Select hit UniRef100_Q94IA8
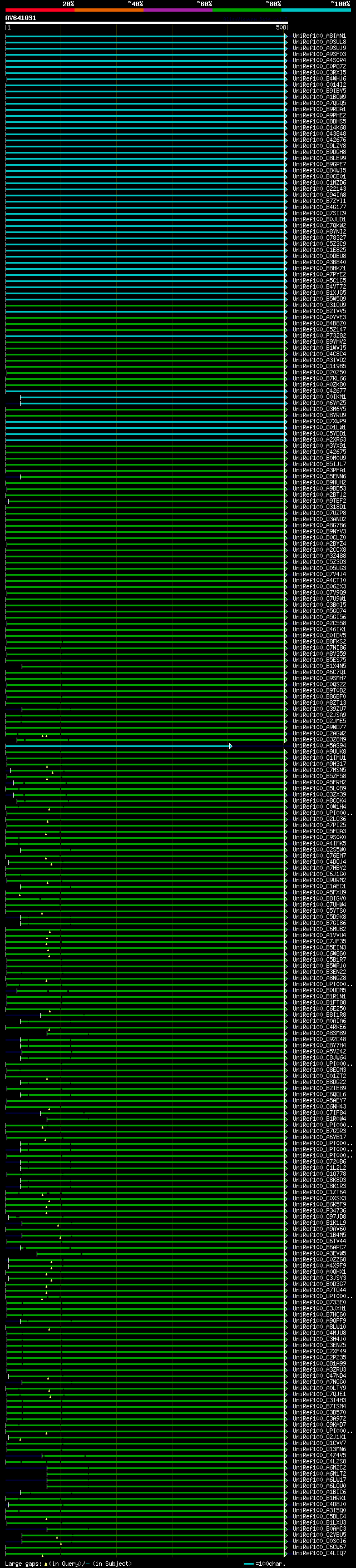Screen dimensions: 356x1568 319,195
